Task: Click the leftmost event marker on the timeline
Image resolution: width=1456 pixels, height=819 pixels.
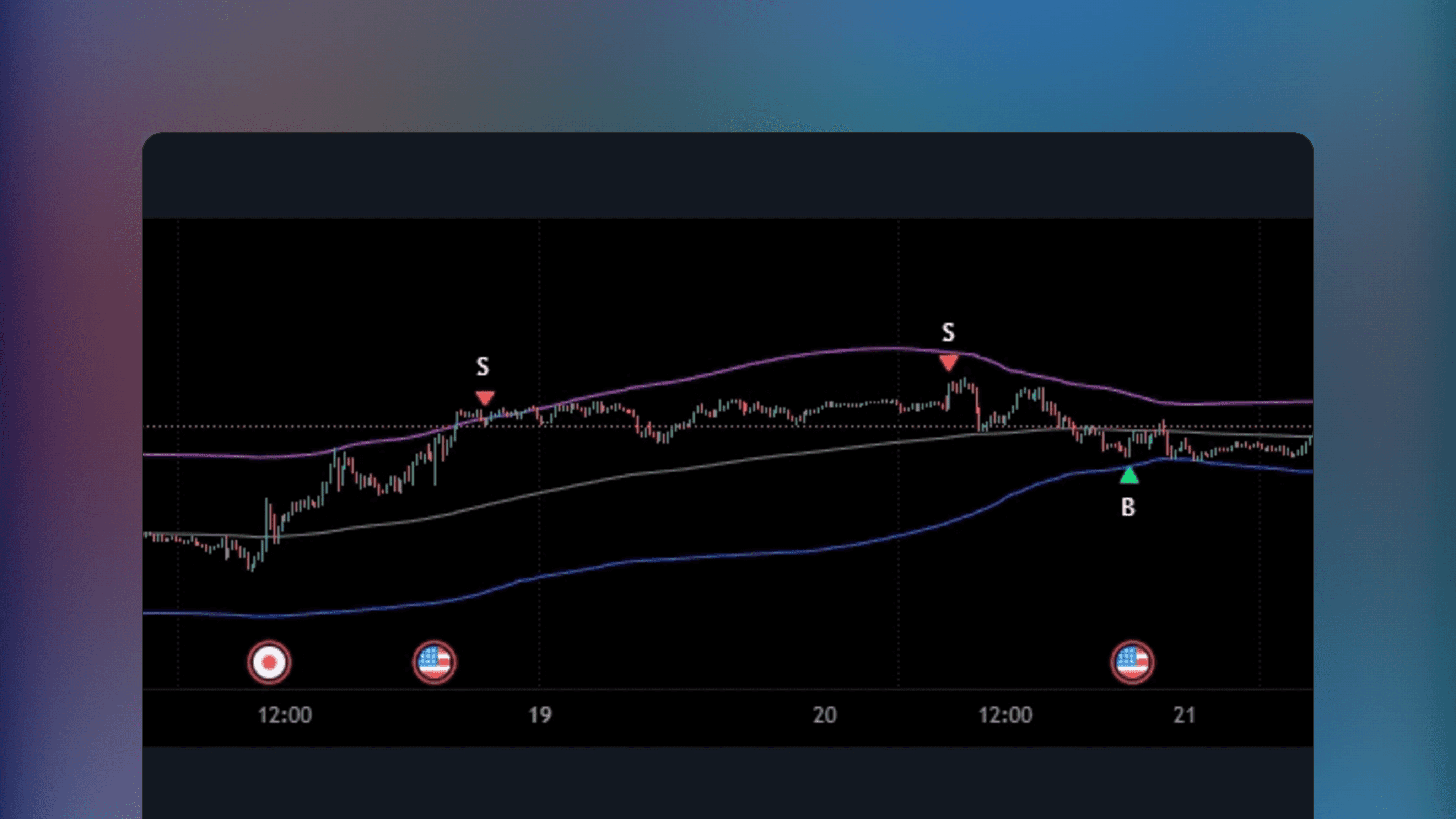Action: 270,662
